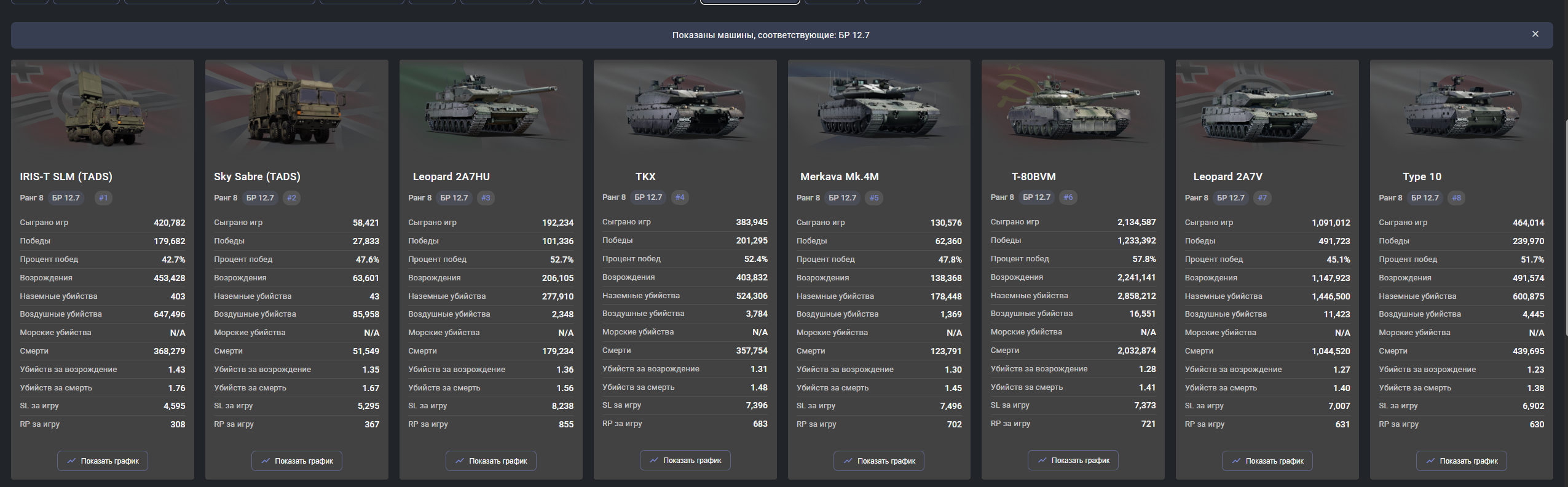Click Воздушные убийства label on IRIS-T SLM card
The width and height of the screenshot is (1568, 487).
[61, 314]
